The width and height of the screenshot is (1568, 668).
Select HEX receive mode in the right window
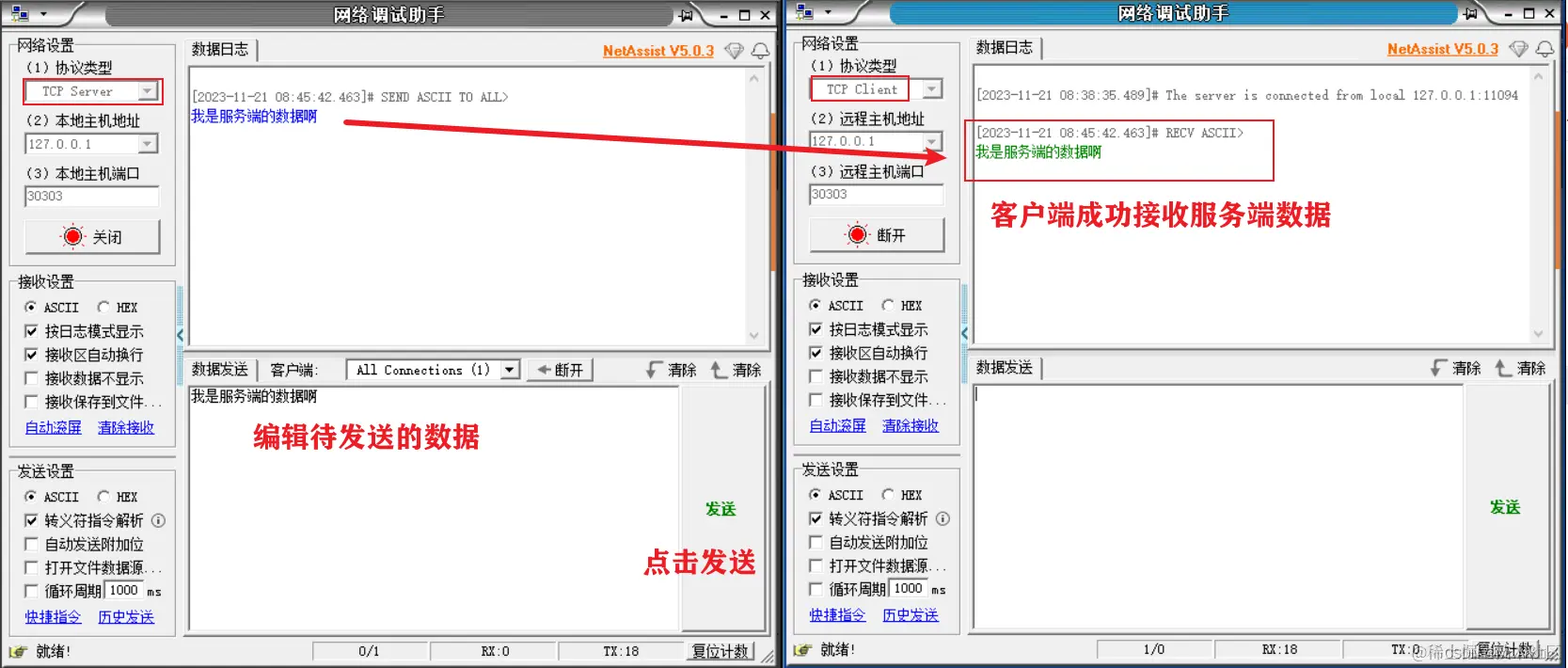(888, 305)
